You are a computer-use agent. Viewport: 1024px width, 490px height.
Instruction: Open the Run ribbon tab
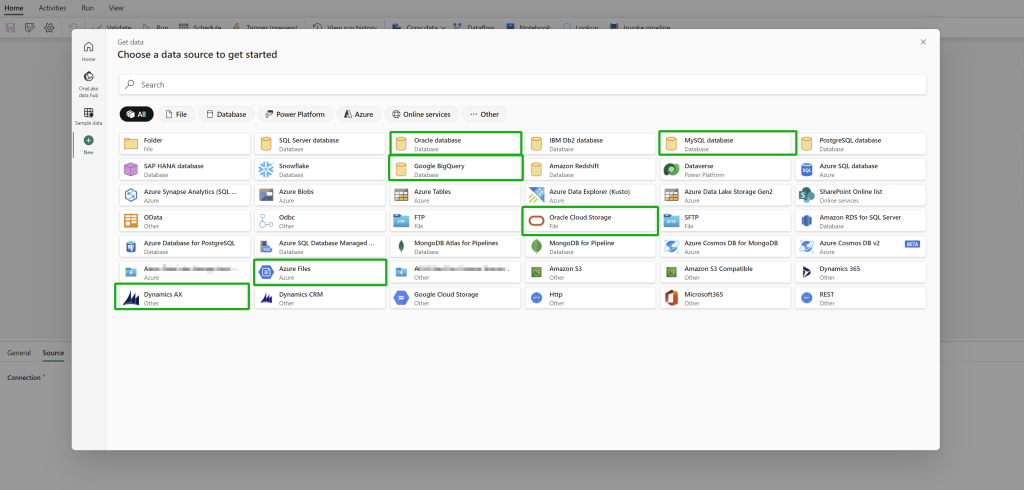[88, 8]
